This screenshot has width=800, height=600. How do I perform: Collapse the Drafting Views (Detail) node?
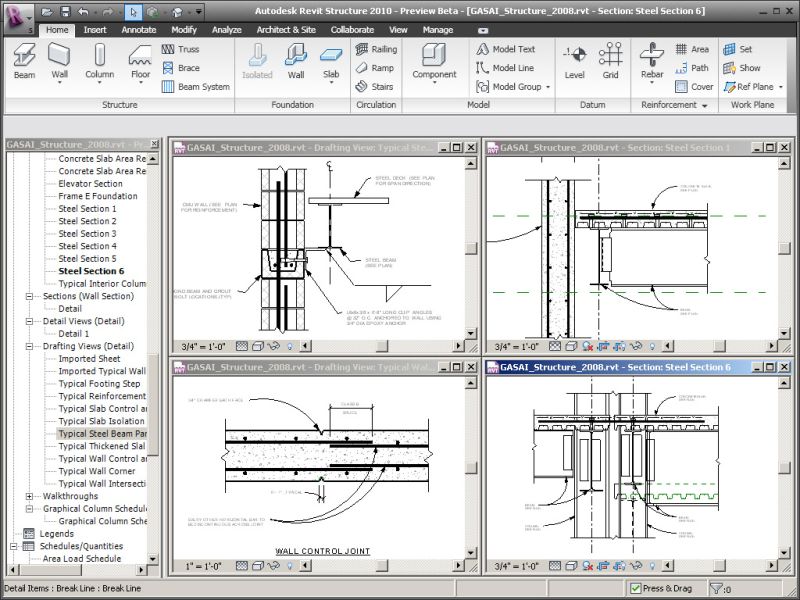(x=29, y=346)
